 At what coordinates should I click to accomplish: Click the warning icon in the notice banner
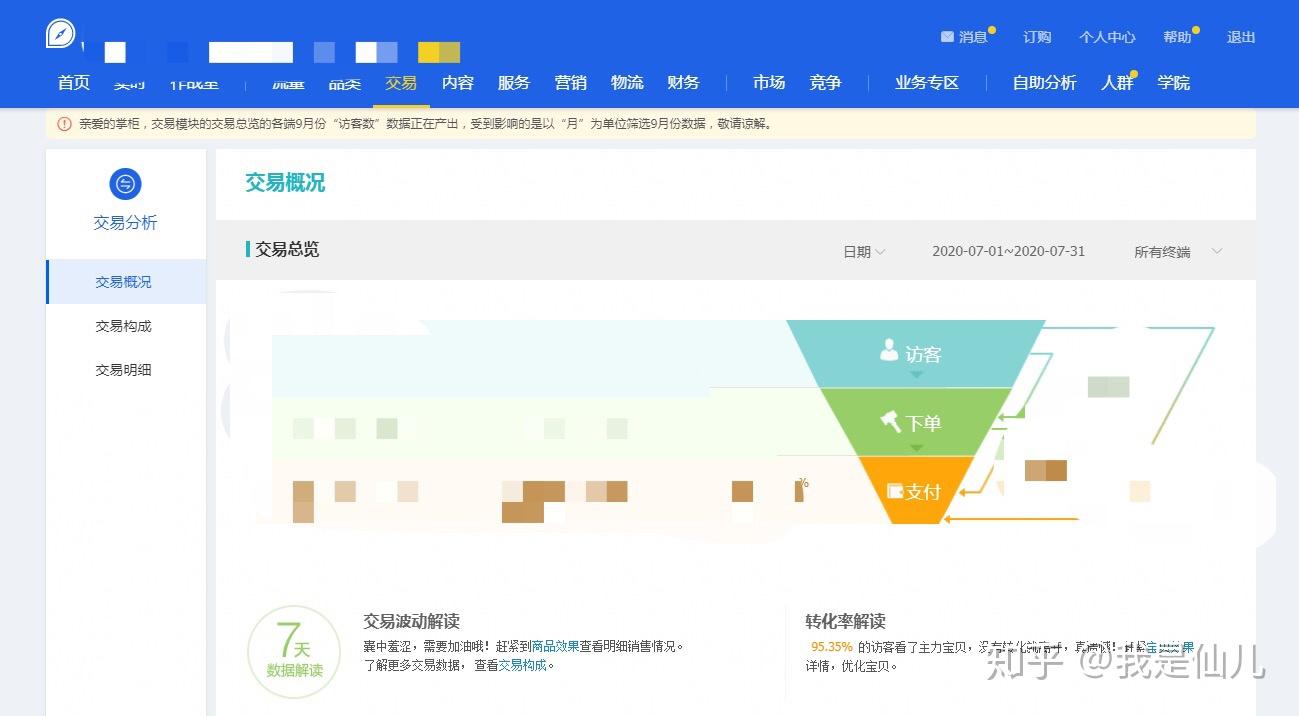pos(64,124)
